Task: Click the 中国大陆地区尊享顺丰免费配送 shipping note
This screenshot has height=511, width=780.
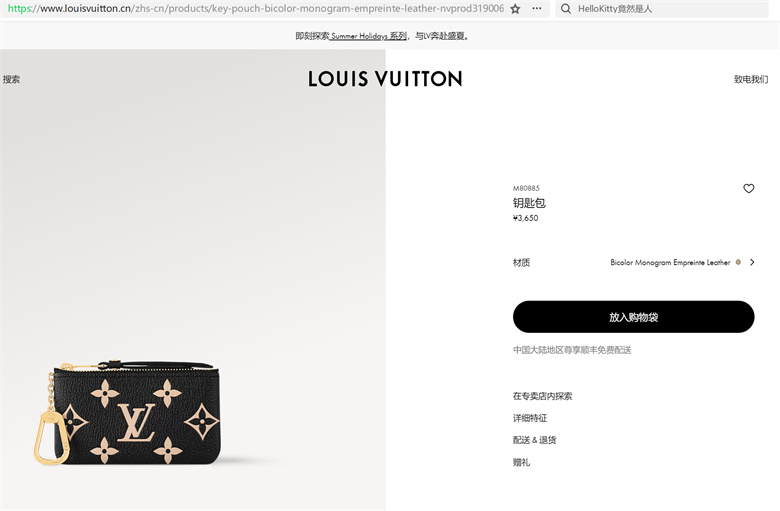Action: [572, 350]
